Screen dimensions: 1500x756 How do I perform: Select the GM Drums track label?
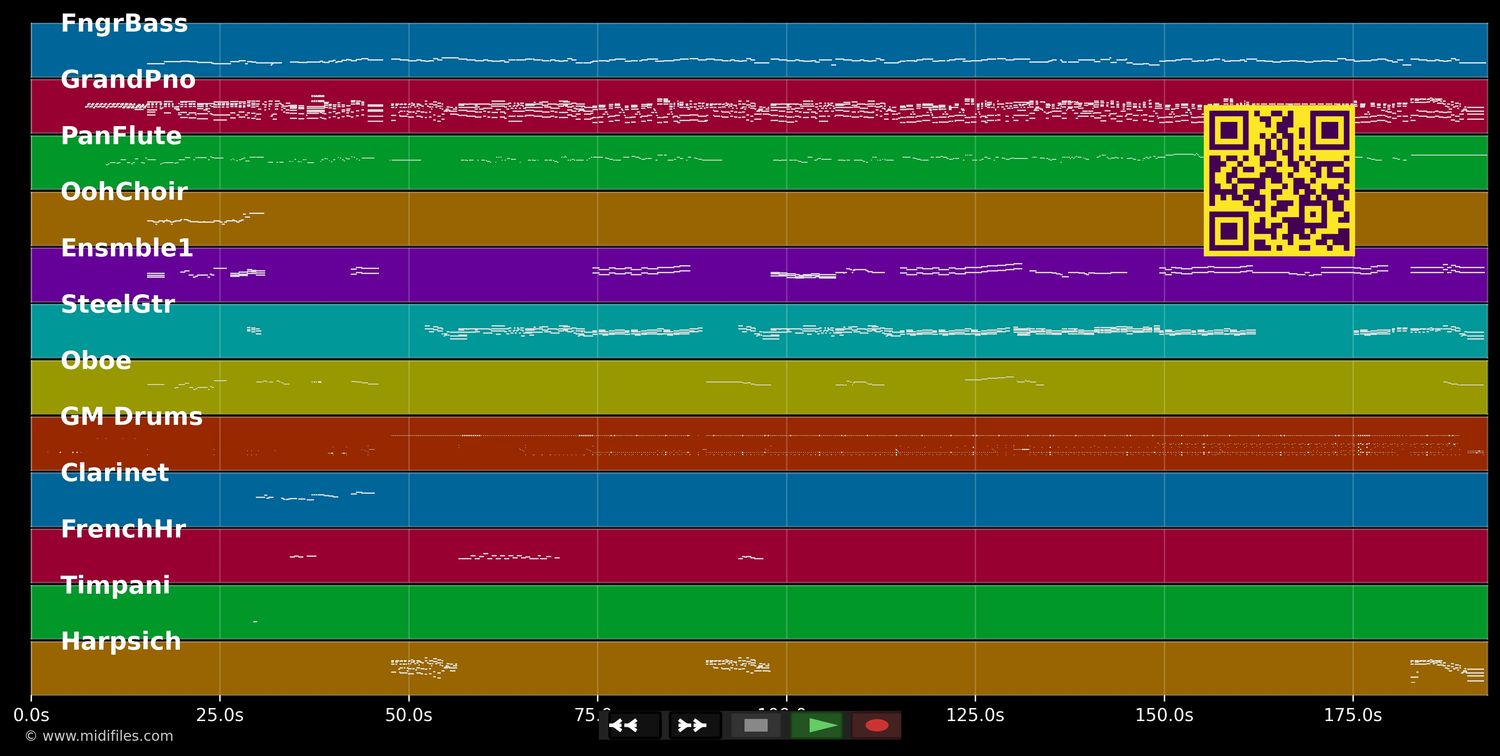click(131, 417)
